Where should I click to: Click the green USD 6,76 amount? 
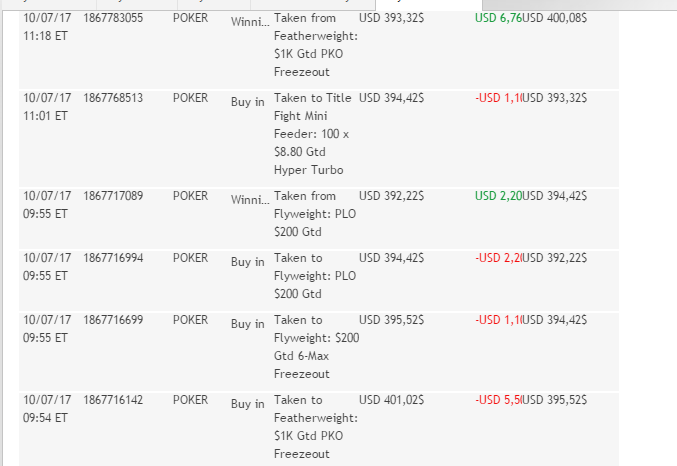[x=498, y=18]
